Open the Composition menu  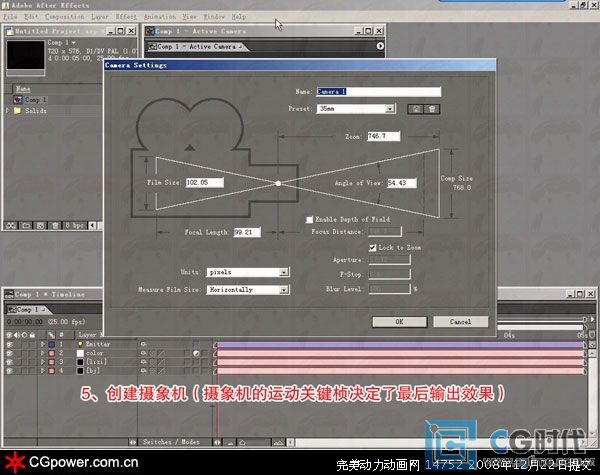(x=64, y=17)
